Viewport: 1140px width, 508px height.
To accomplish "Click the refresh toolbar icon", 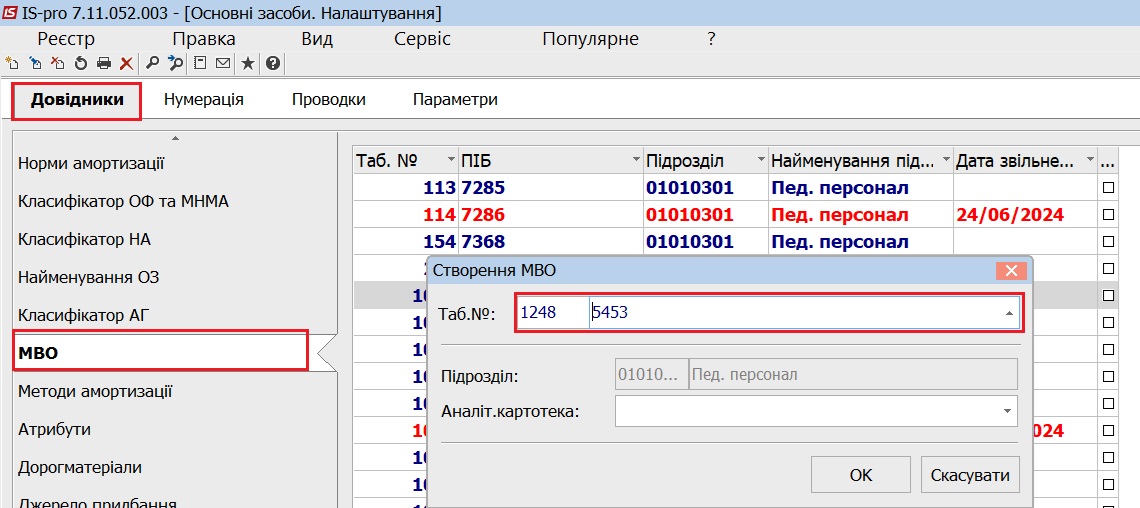I will (x=80, y=64).
